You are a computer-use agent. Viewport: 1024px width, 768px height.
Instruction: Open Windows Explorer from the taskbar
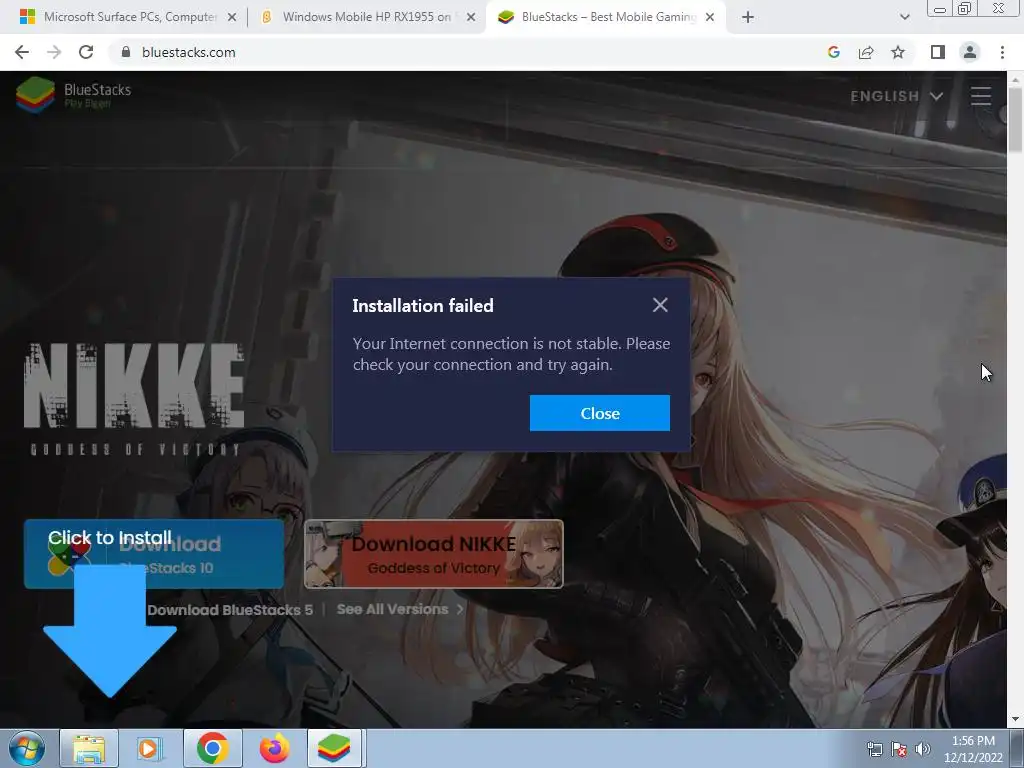(x=89, y=748)
